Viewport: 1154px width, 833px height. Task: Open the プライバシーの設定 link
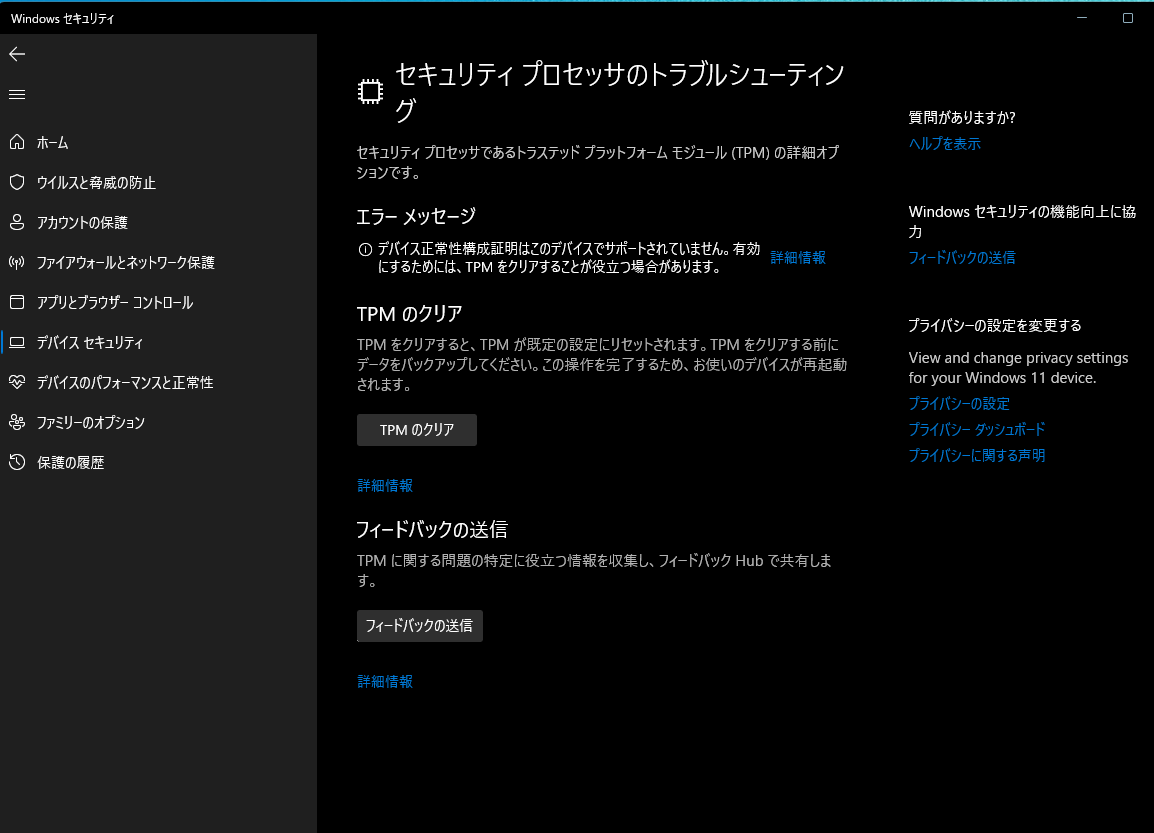pos(957,403)
